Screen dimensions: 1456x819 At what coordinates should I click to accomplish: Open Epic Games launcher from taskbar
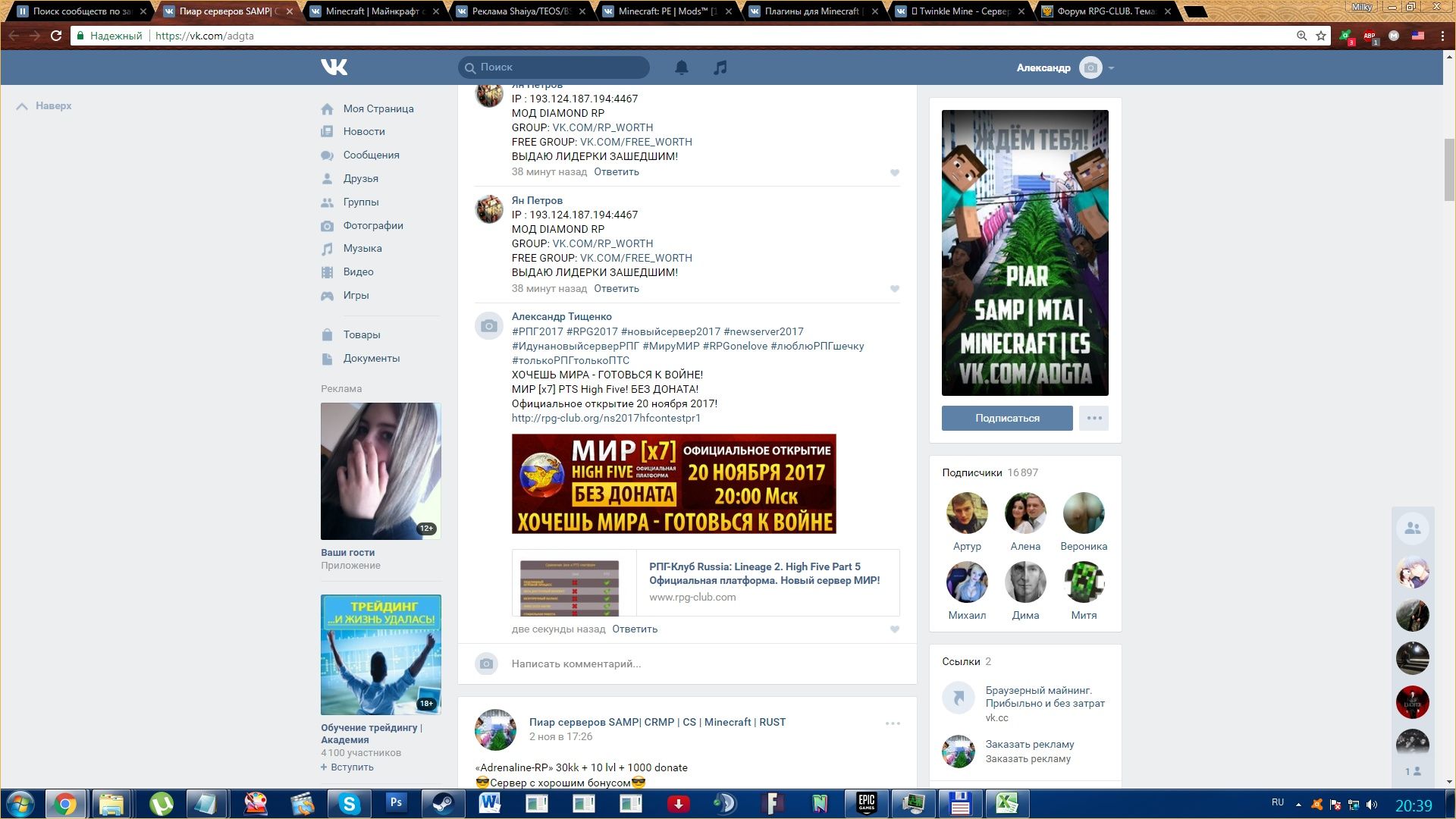[867, 803]
